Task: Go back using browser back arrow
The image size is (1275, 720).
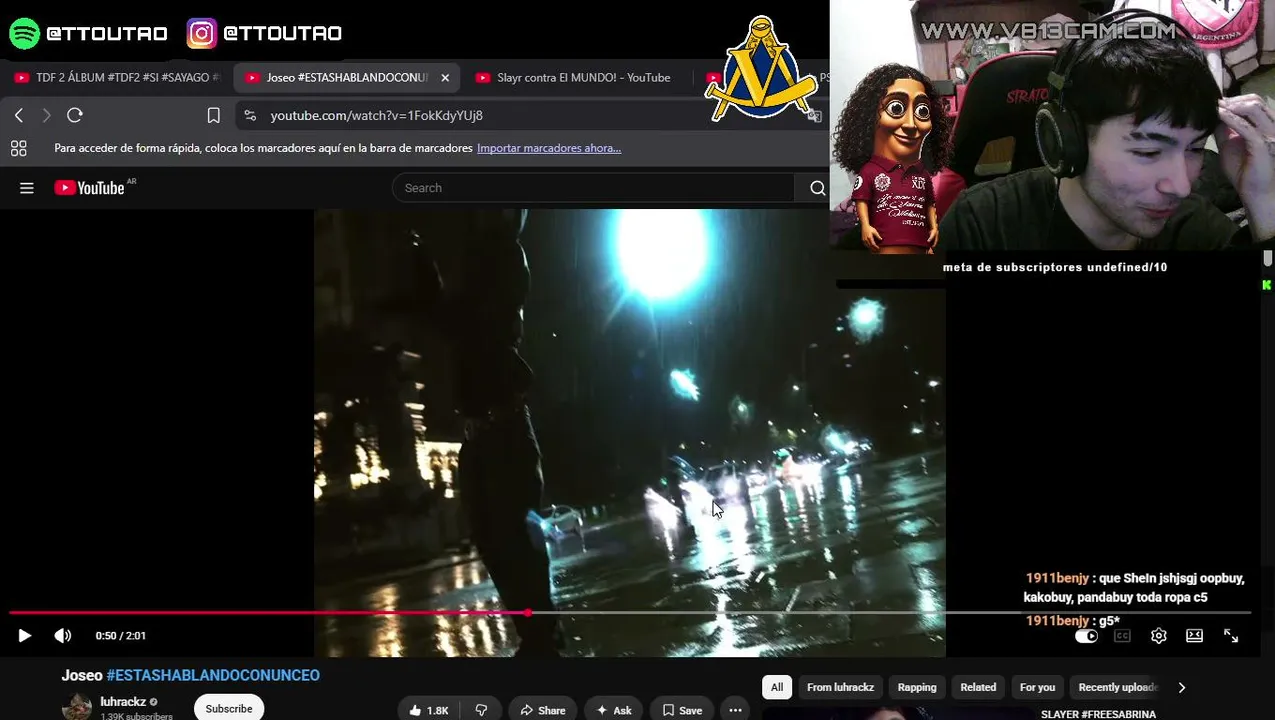Action: pyautogui.click(x=19, y=115)
